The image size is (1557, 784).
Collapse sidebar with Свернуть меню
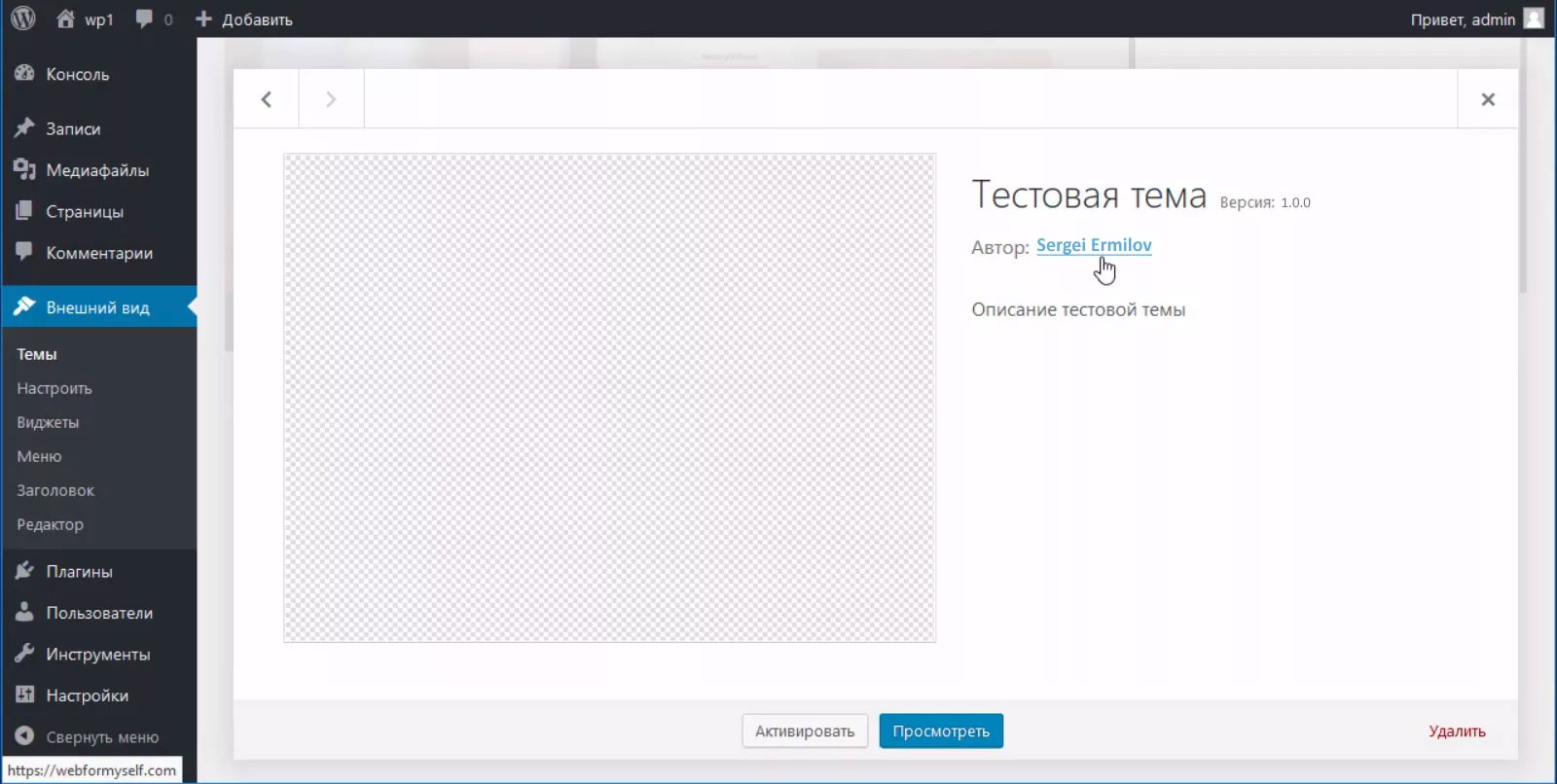click(x=101, y=737)
